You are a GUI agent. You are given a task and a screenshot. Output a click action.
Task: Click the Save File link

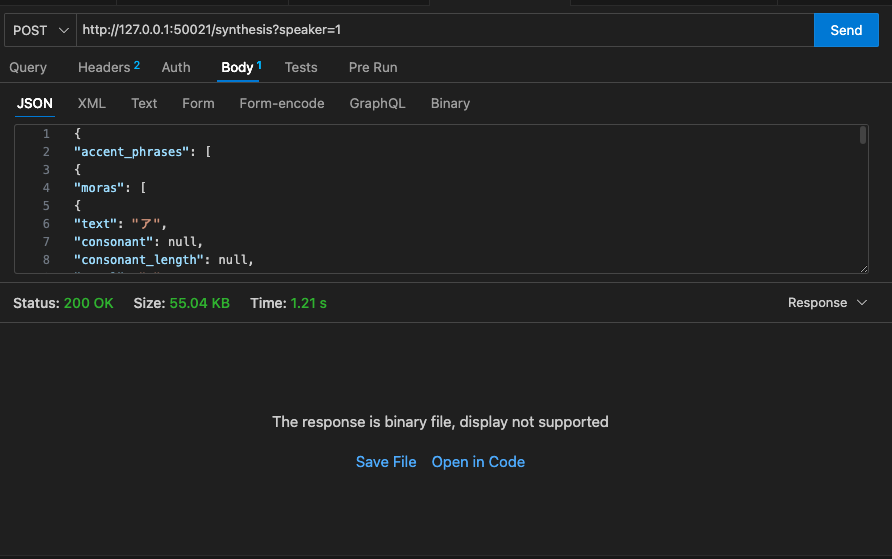coord(386,462)
